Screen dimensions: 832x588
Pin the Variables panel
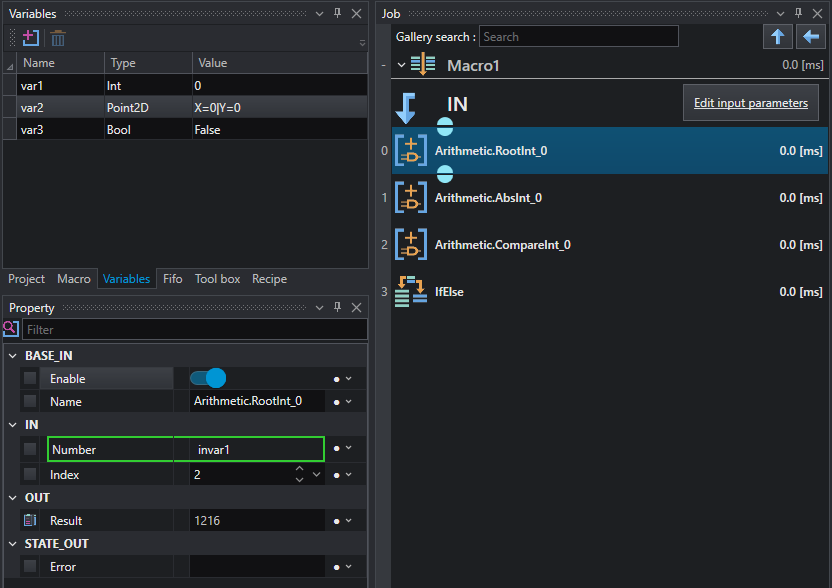tap(337, 13)
